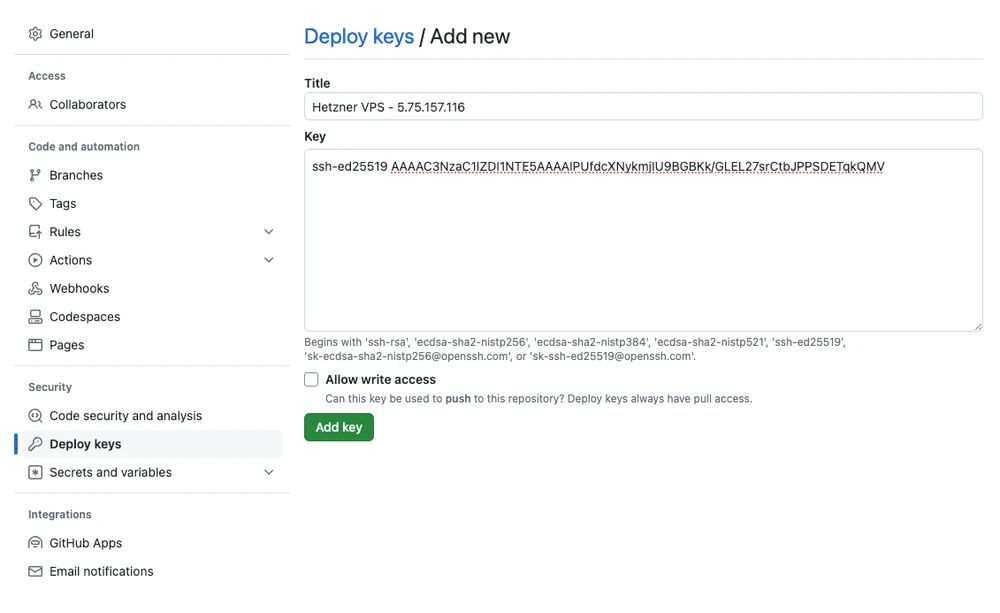Go back via Deploy keys breadcrumb link
This screenshot has width=1000, height=613.
(358, 37)
